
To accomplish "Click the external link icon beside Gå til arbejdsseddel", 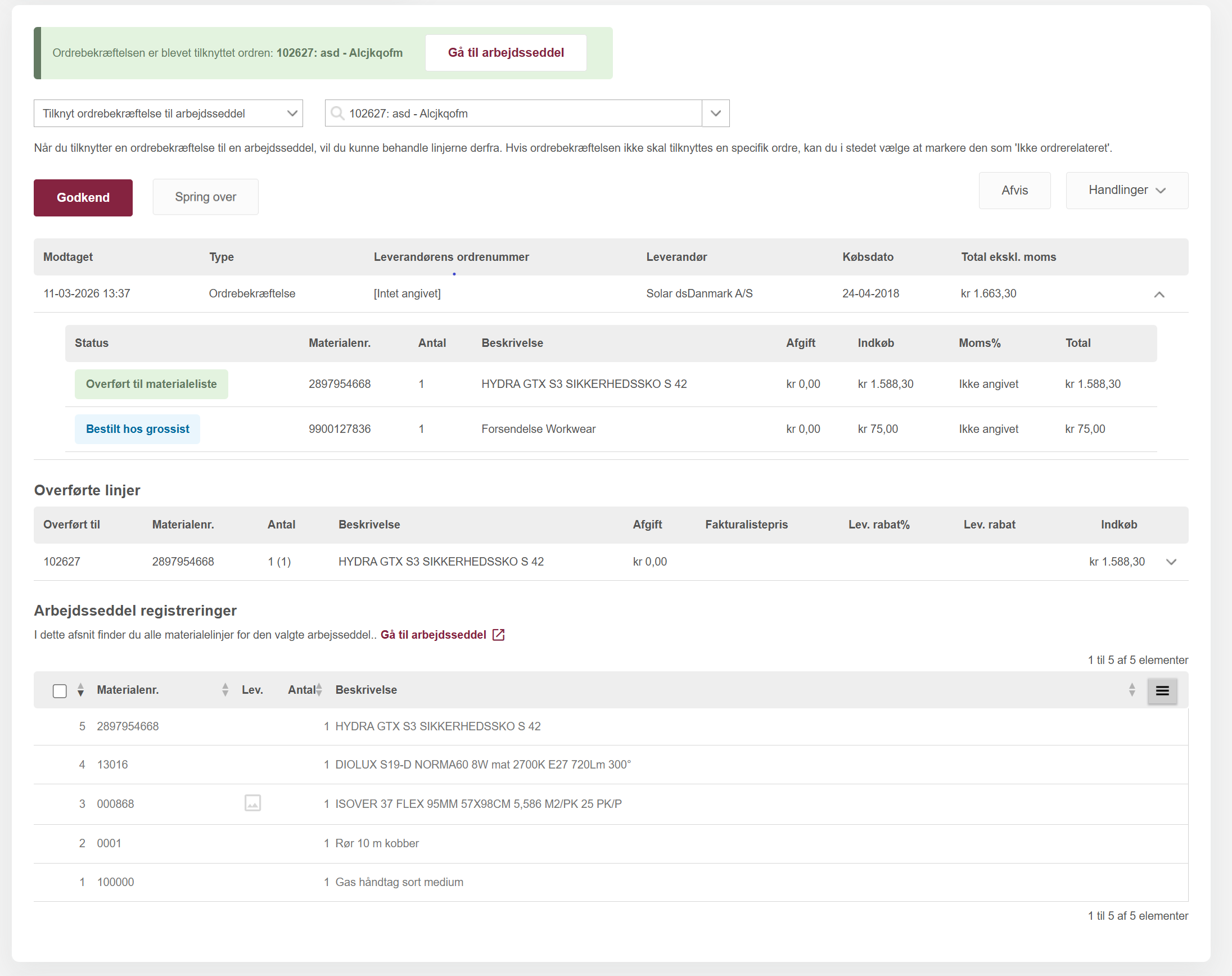I will point(498,634).
